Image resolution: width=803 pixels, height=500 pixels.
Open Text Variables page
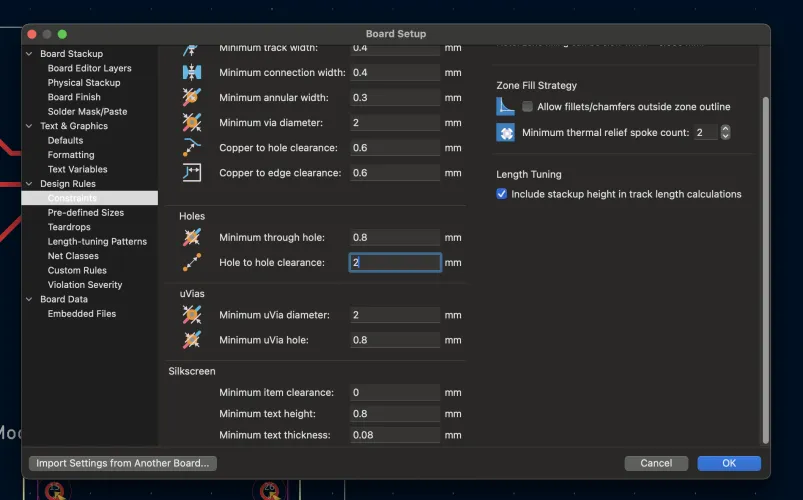pos(78,169)
